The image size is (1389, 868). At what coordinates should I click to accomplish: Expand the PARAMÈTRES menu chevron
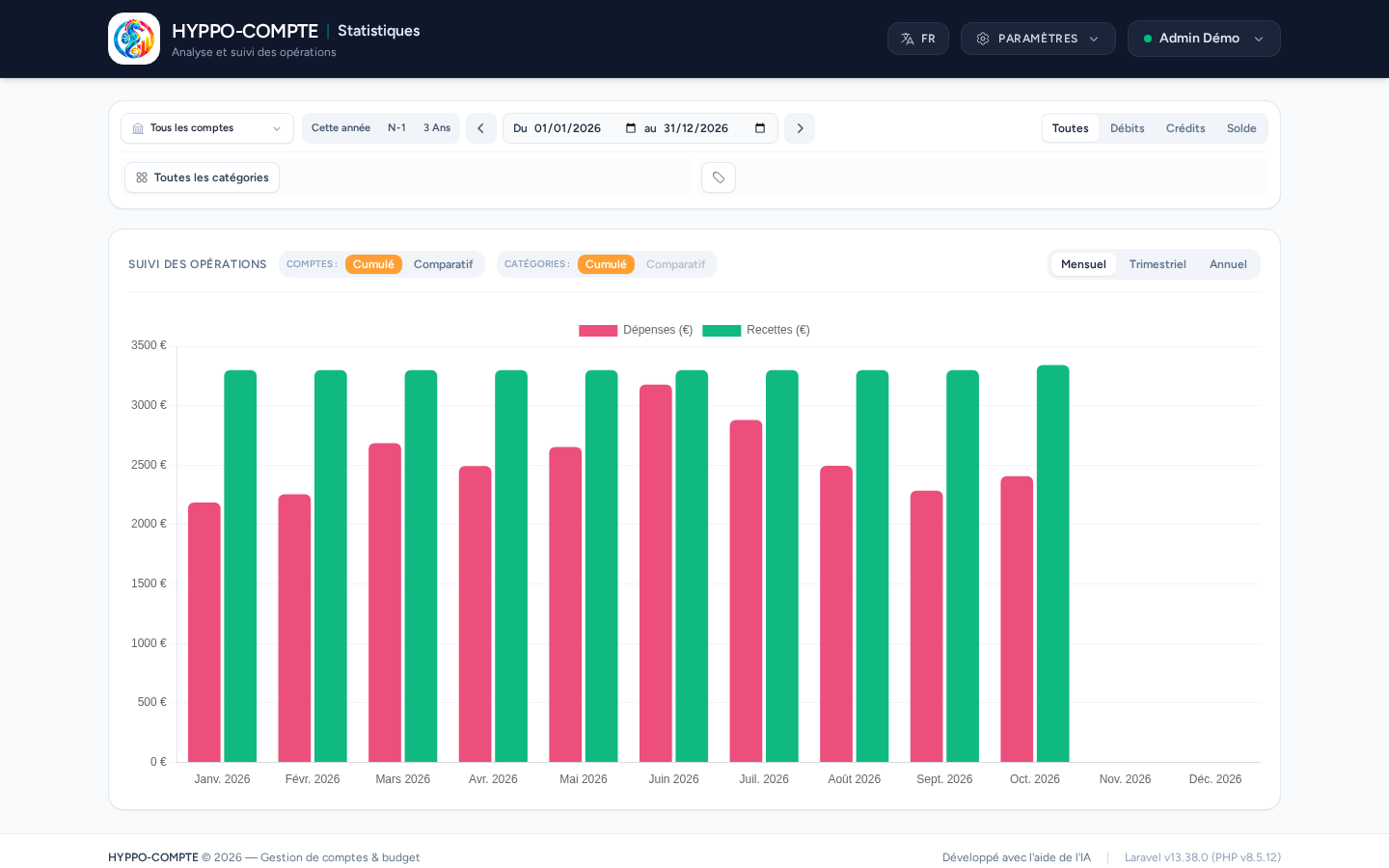(1094, 39)
